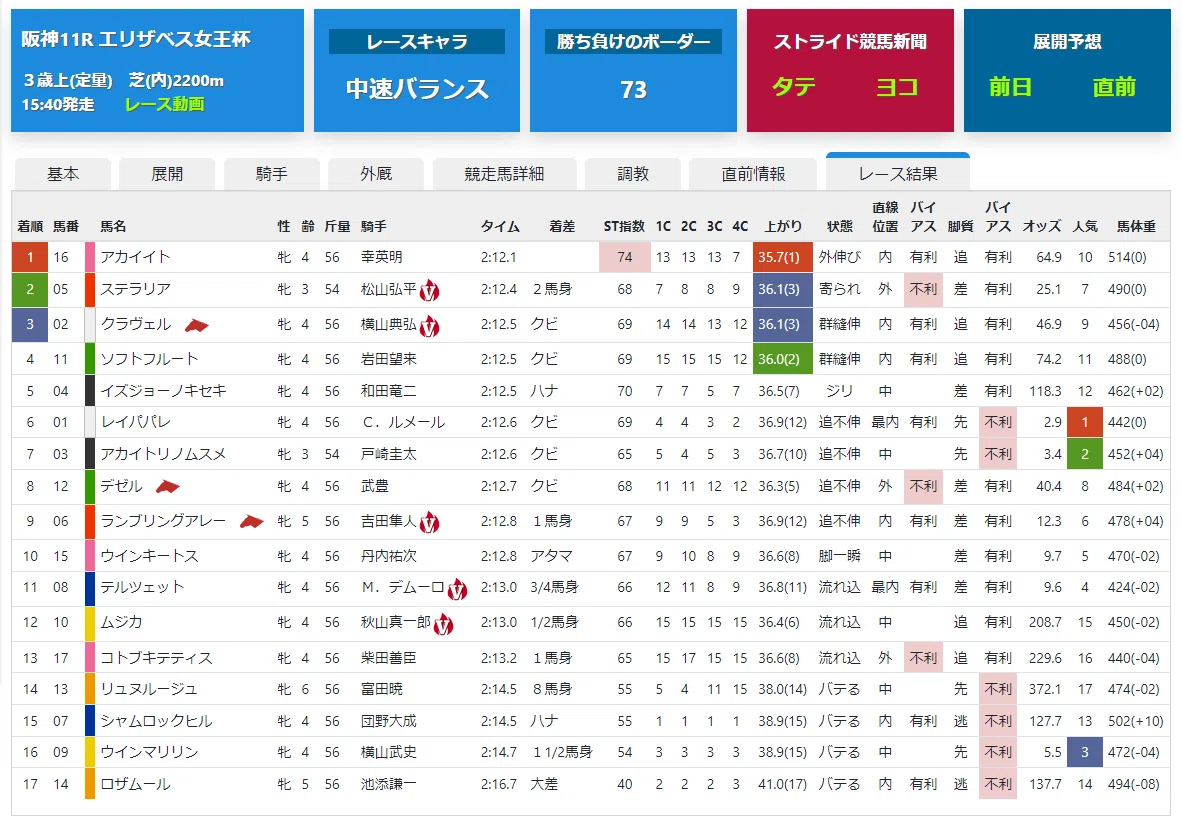Click the 上がり column header
The image size is (1182, 826).
pyautogui.click(x=783, y=226)
